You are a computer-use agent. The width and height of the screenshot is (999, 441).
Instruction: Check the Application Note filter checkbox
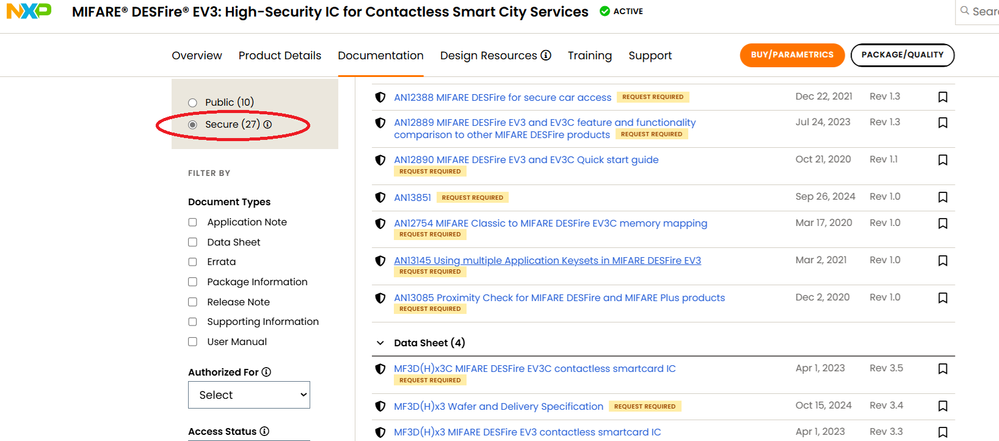[x=193, y=223]
